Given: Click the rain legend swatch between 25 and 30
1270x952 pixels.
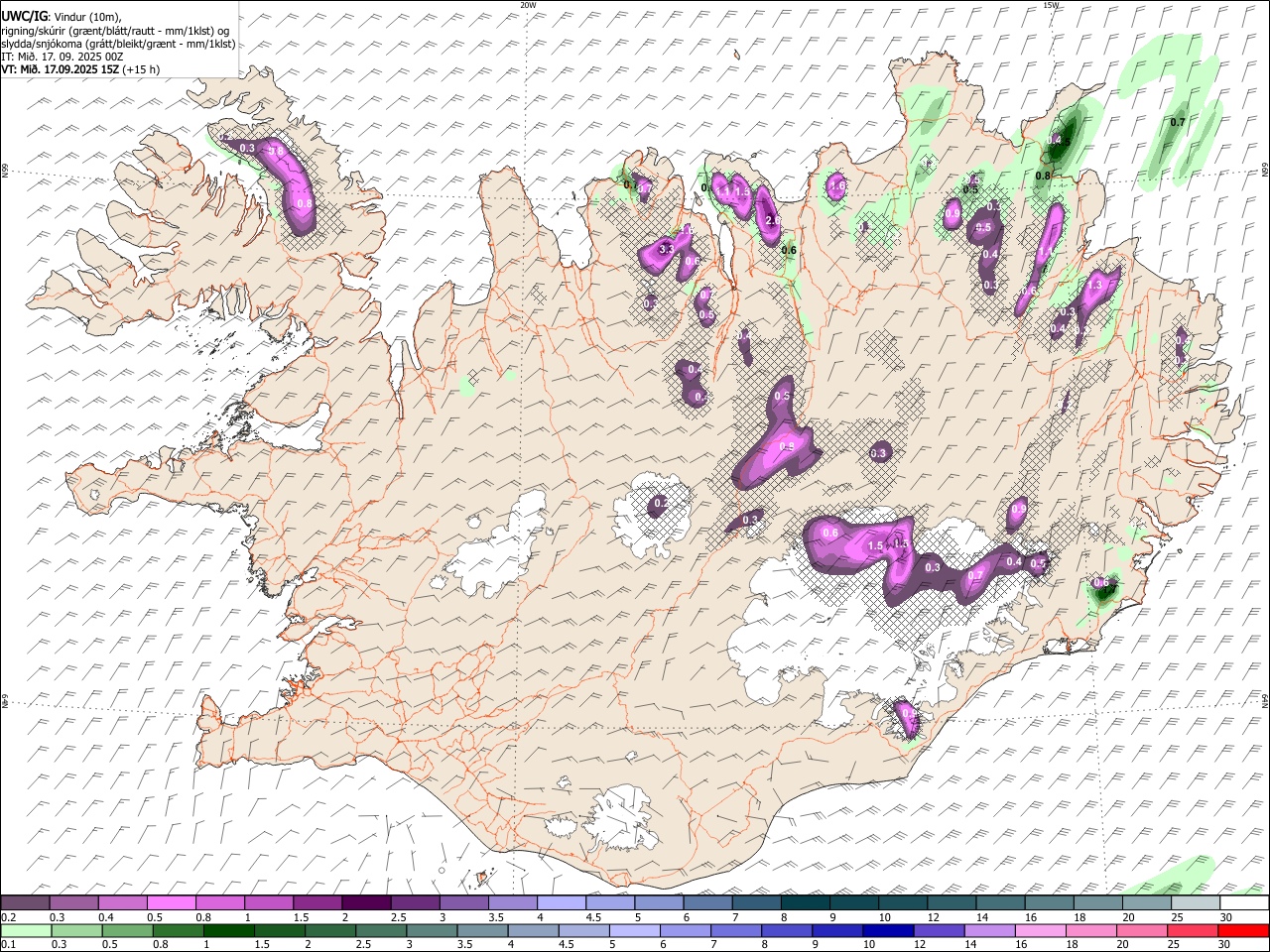Looking at the screenshot, I should pos(1194,930).
